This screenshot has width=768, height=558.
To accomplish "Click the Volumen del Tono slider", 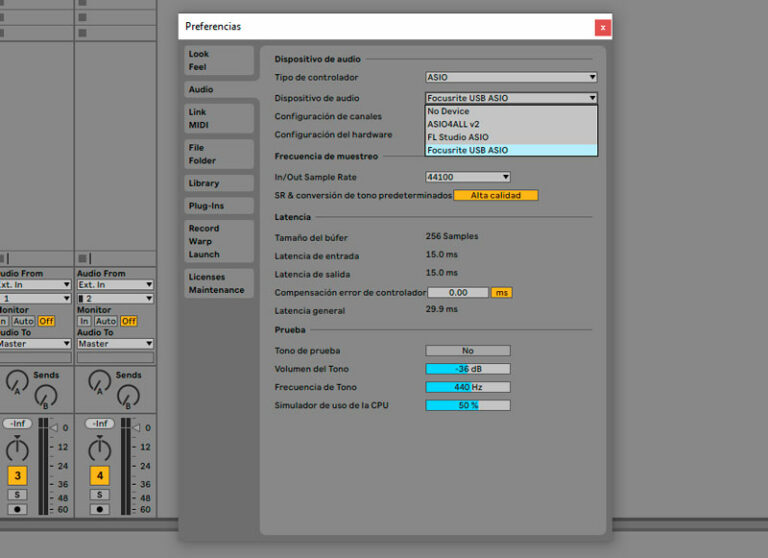I will pyautogui.click(x=467, y=369).
